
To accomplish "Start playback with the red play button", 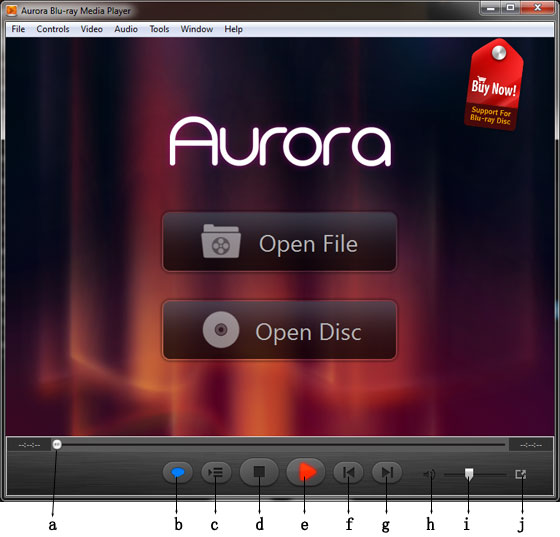I will tap(306, 472).
